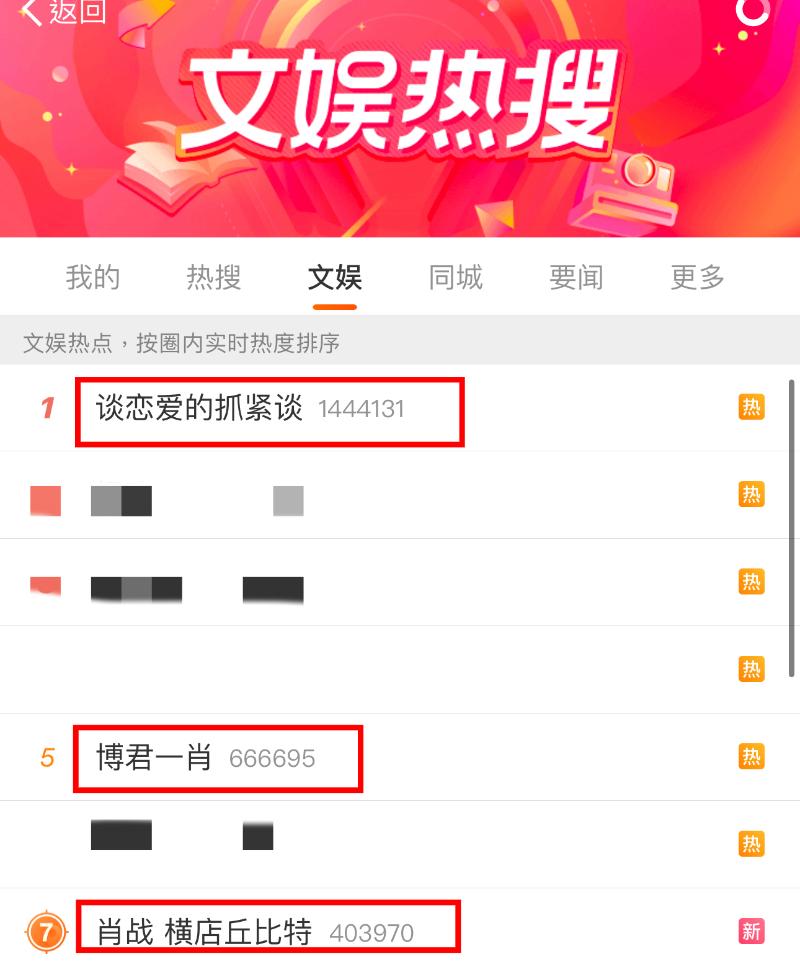Screen dimensions: 800x972
Task: Switch to the 我的 tab
Action: 92,277
